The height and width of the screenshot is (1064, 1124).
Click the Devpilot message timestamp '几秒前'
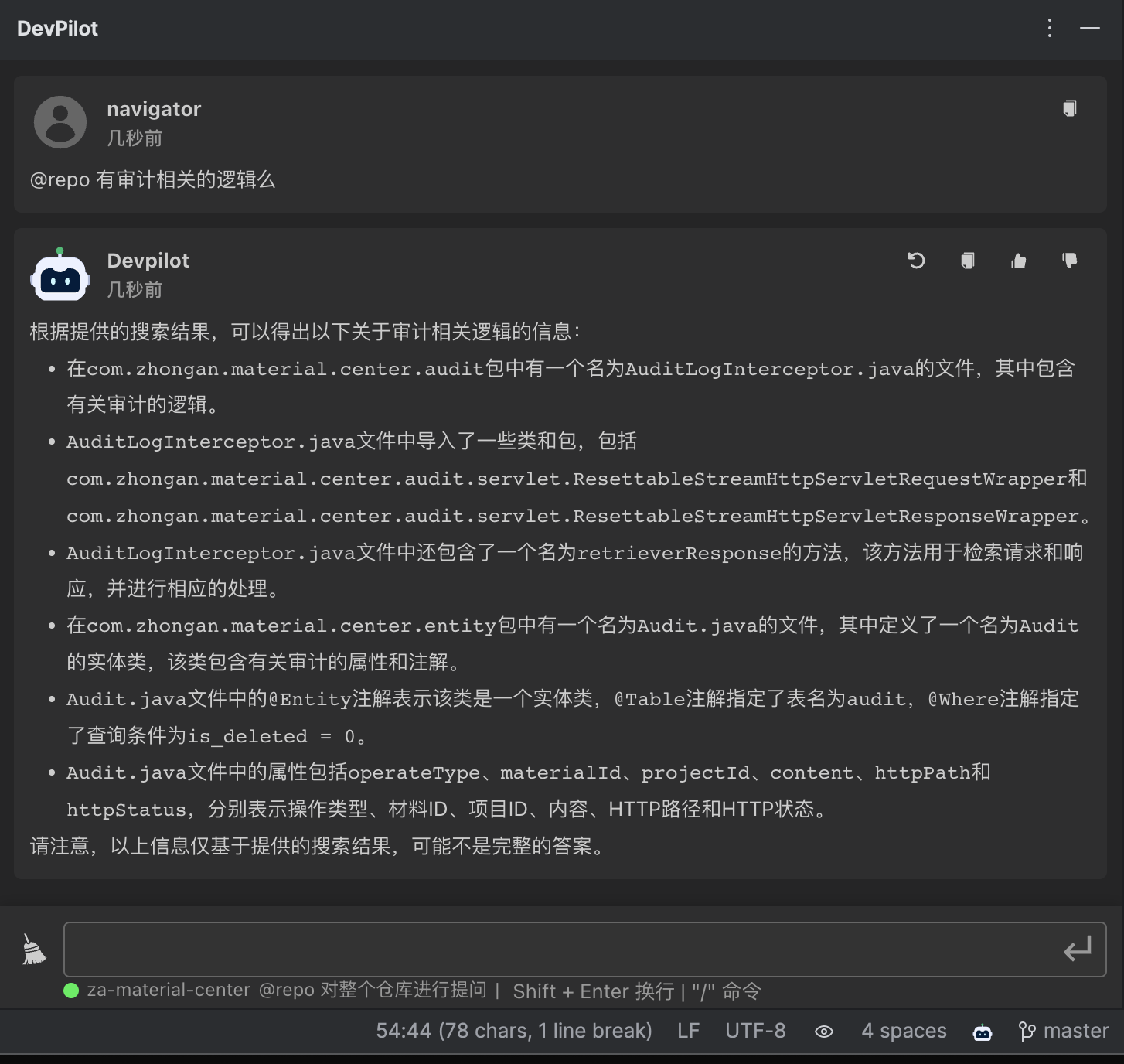[x=135, y=290]
